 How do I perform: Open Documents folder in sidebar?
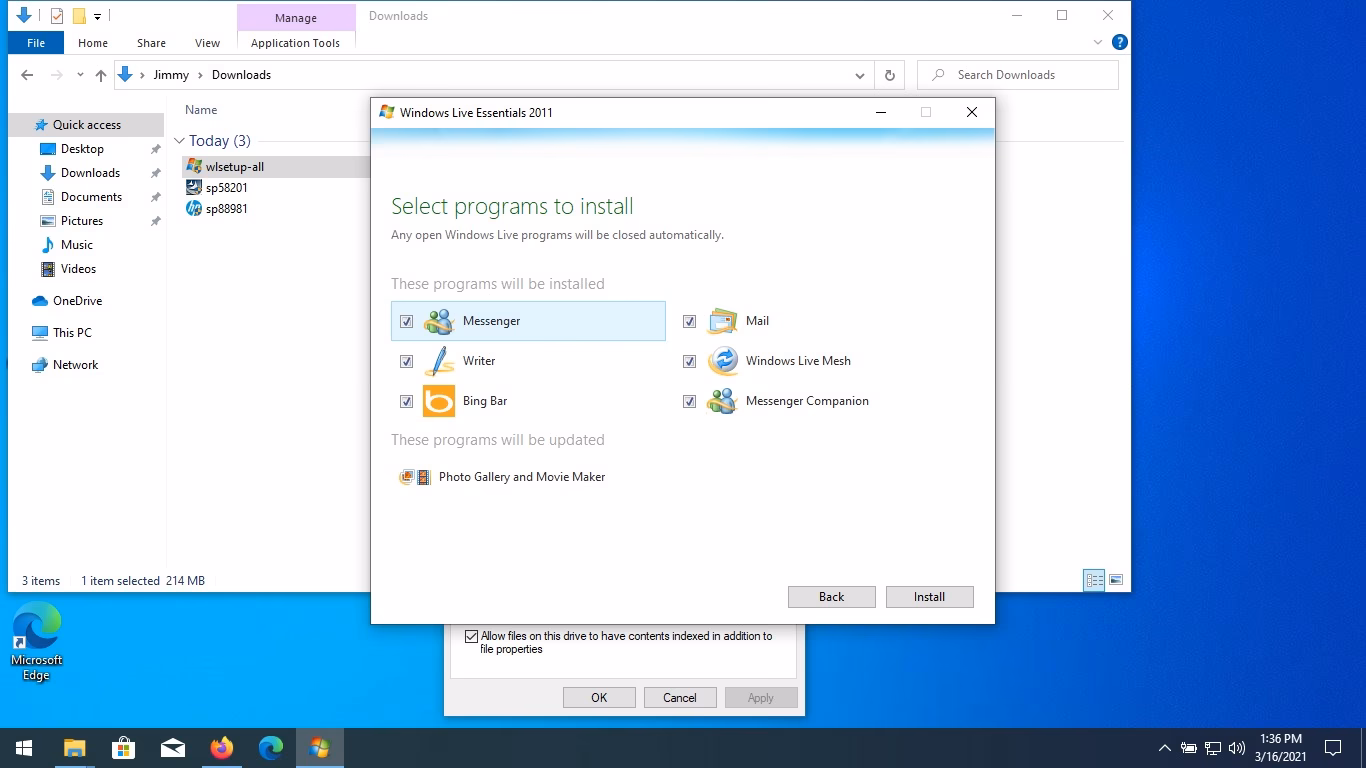click(91, 197)
